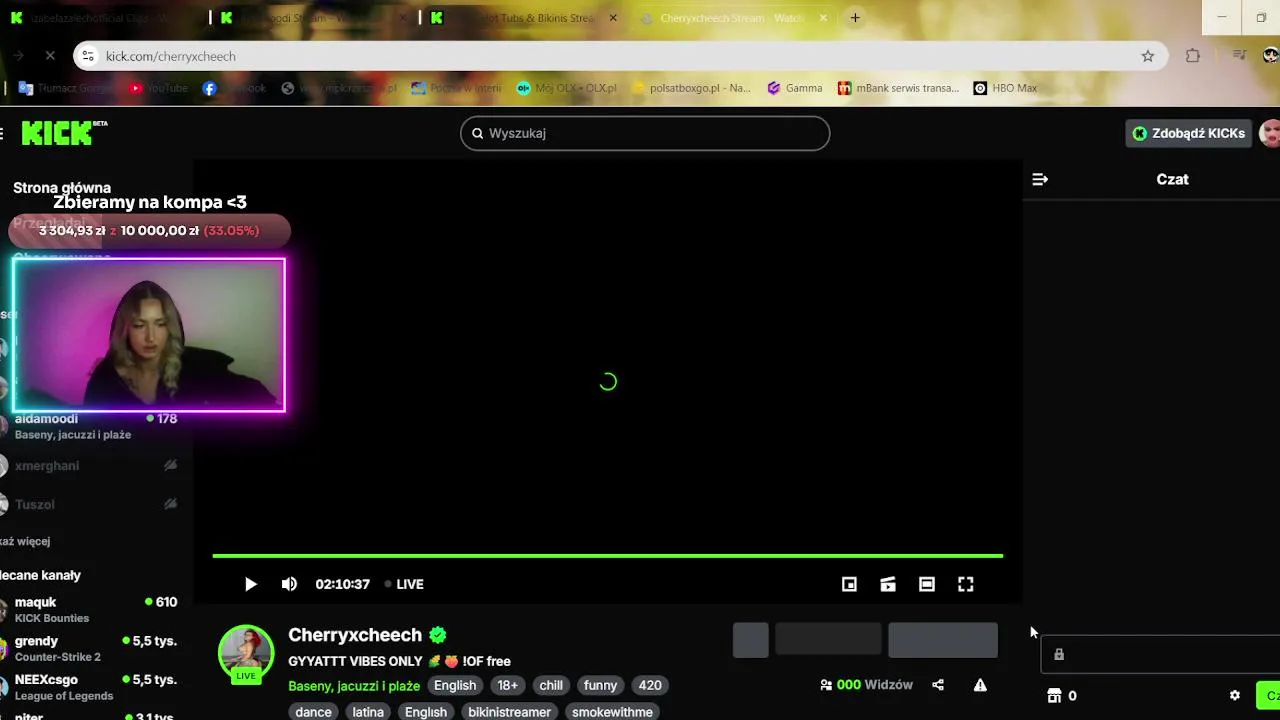Open the hamburger menu beside Kick logo
Screen dimensions: 1280x720
click(x=2, y=133)
